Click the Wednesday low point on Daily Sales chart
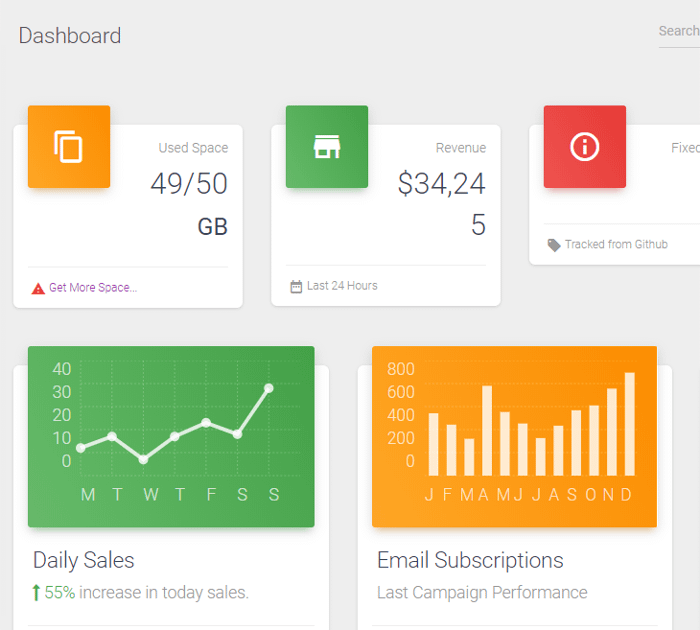Viewport: 700px width, 630px height. point(143,459)
